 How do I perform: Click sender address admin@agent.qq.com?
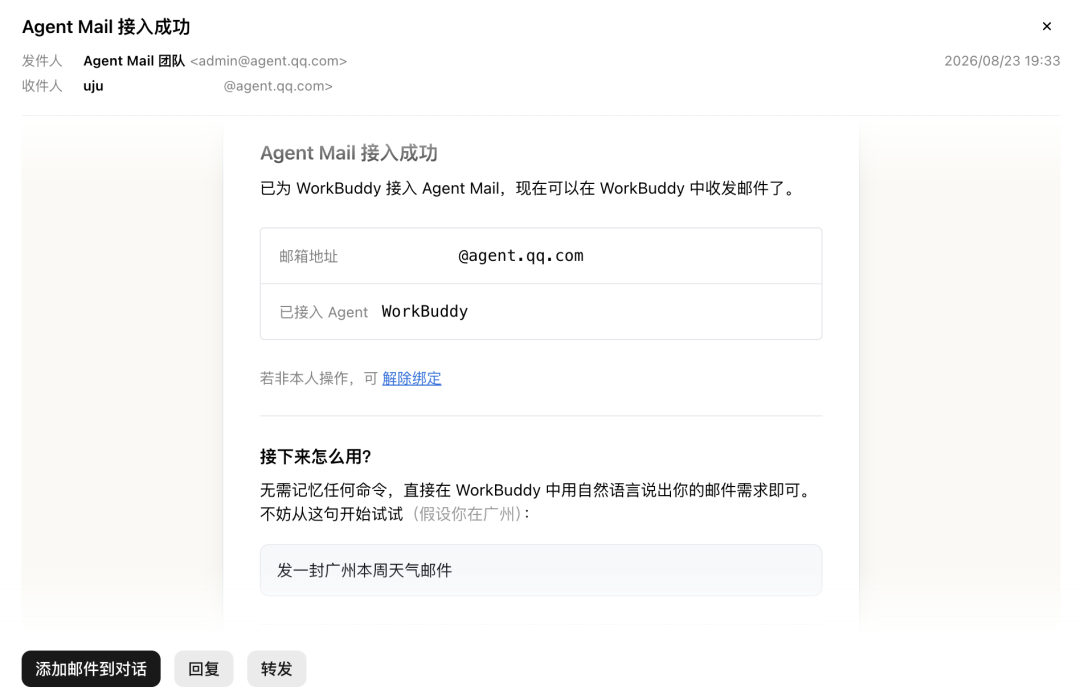point(269,61)
